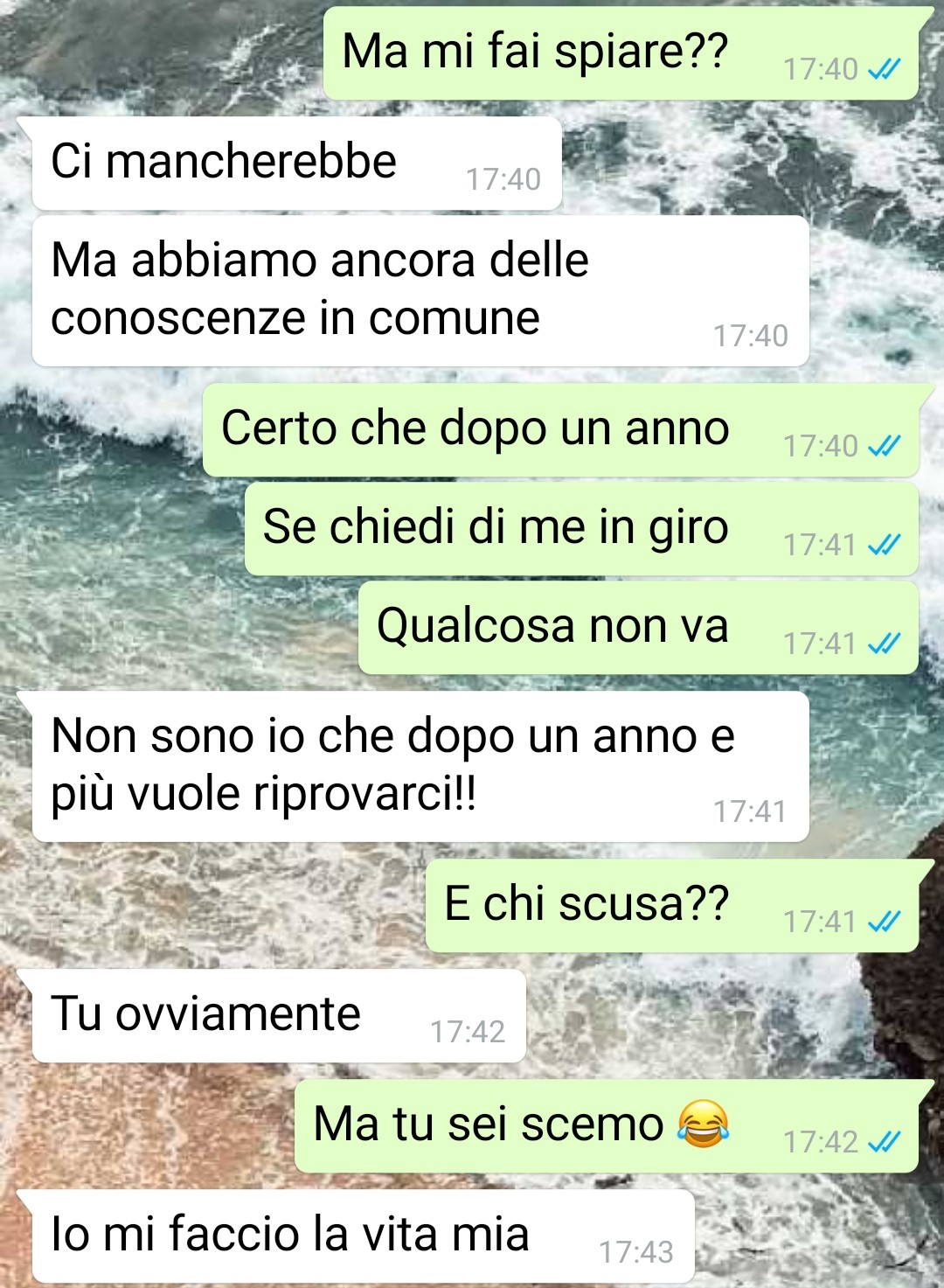Tap the 'Se chiedi di me in giro' message
Viewport: 944px width, 1288px height.
tap(581, 528)
